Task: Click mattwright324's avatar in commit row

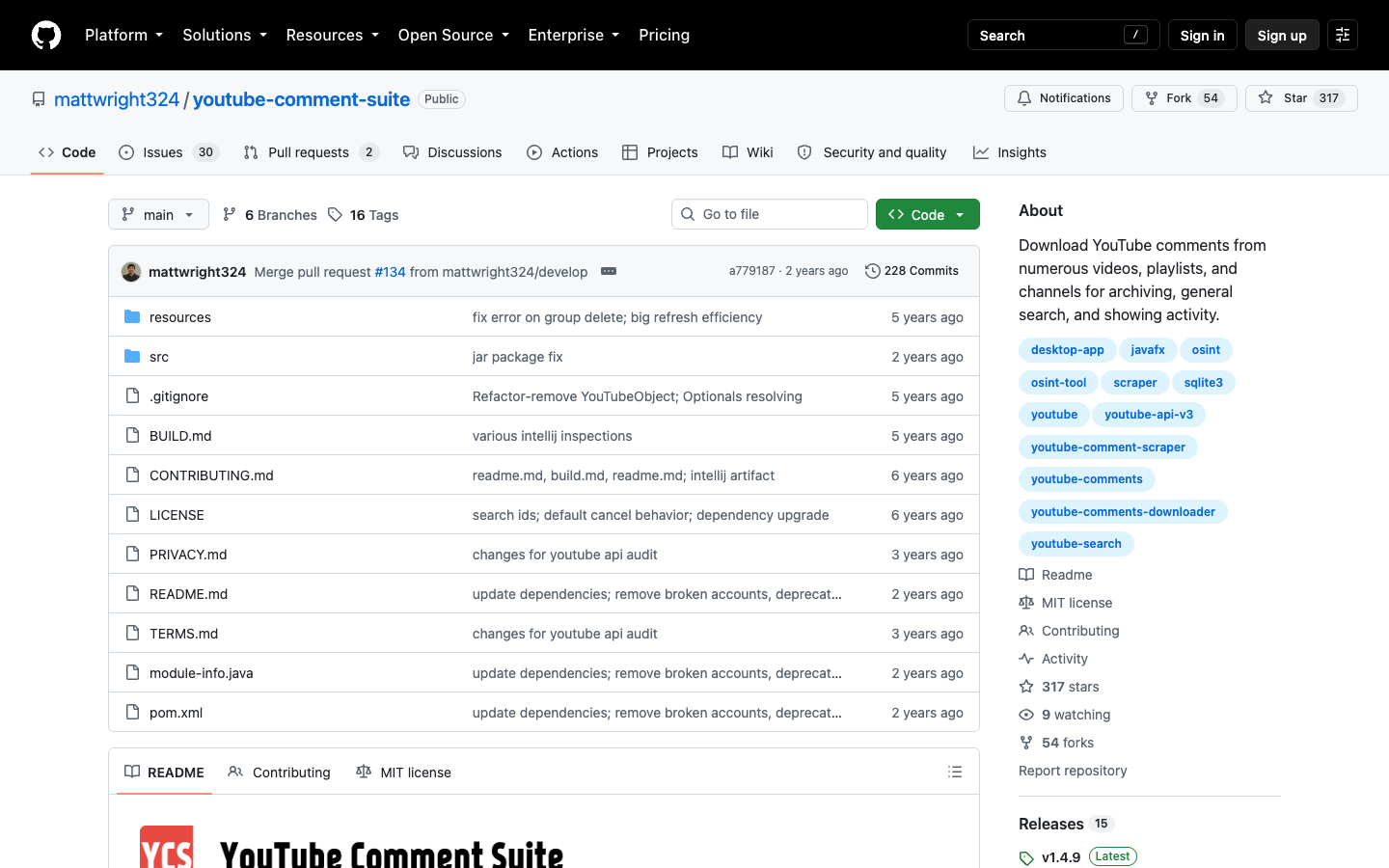Action: point(131,272)
